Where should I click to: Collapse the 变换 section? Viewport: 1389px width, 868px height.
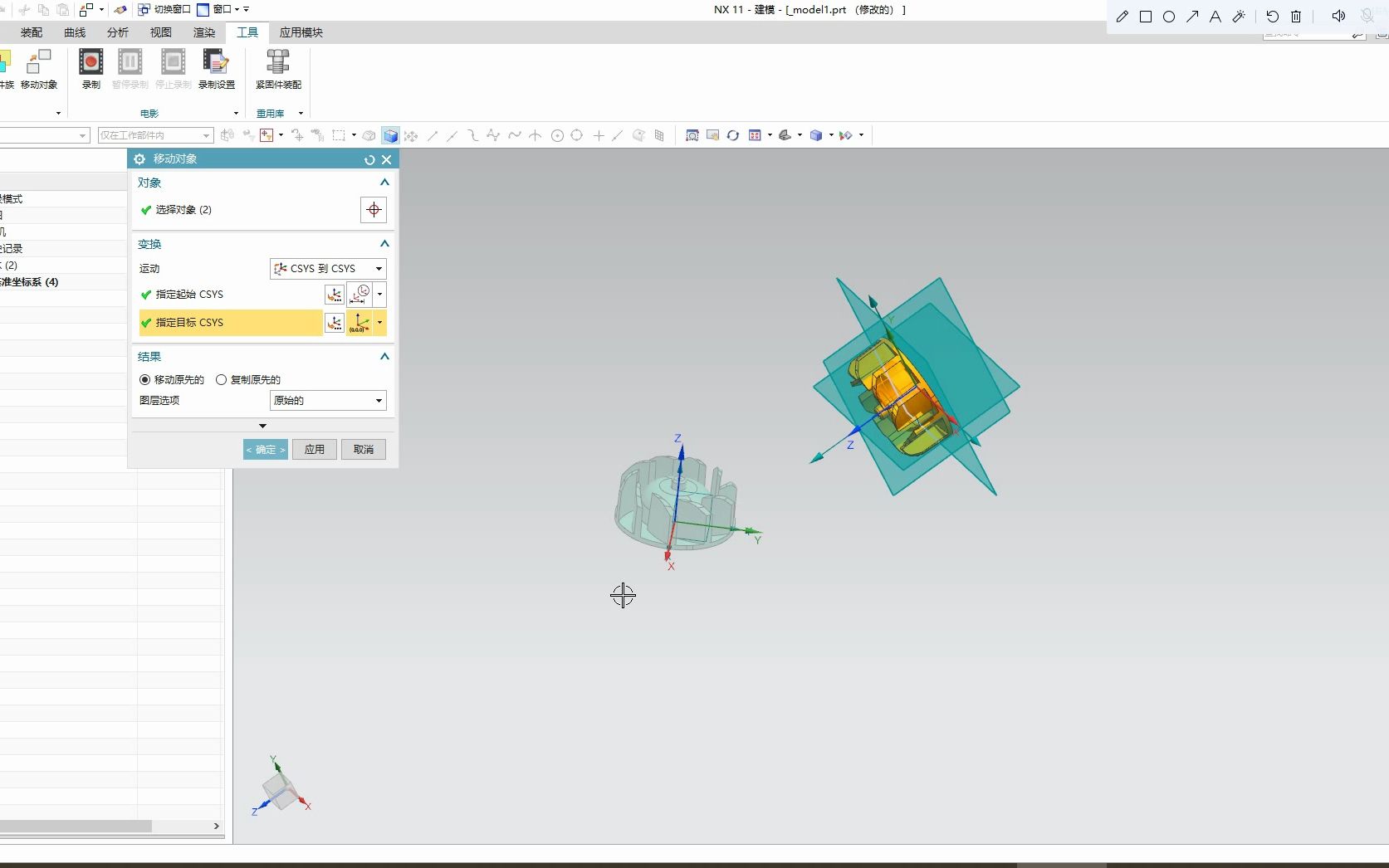(x=384, y=244)
